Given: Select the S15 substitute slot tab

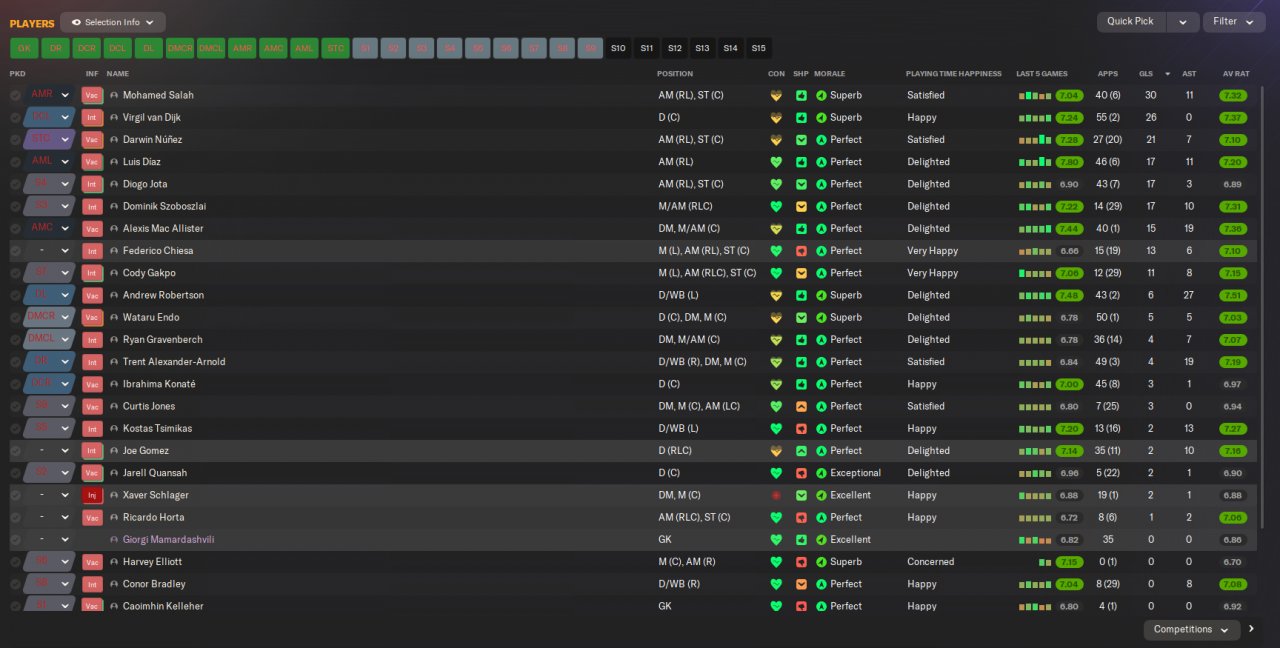Looking at the screenshot, I should pos(758,48).
